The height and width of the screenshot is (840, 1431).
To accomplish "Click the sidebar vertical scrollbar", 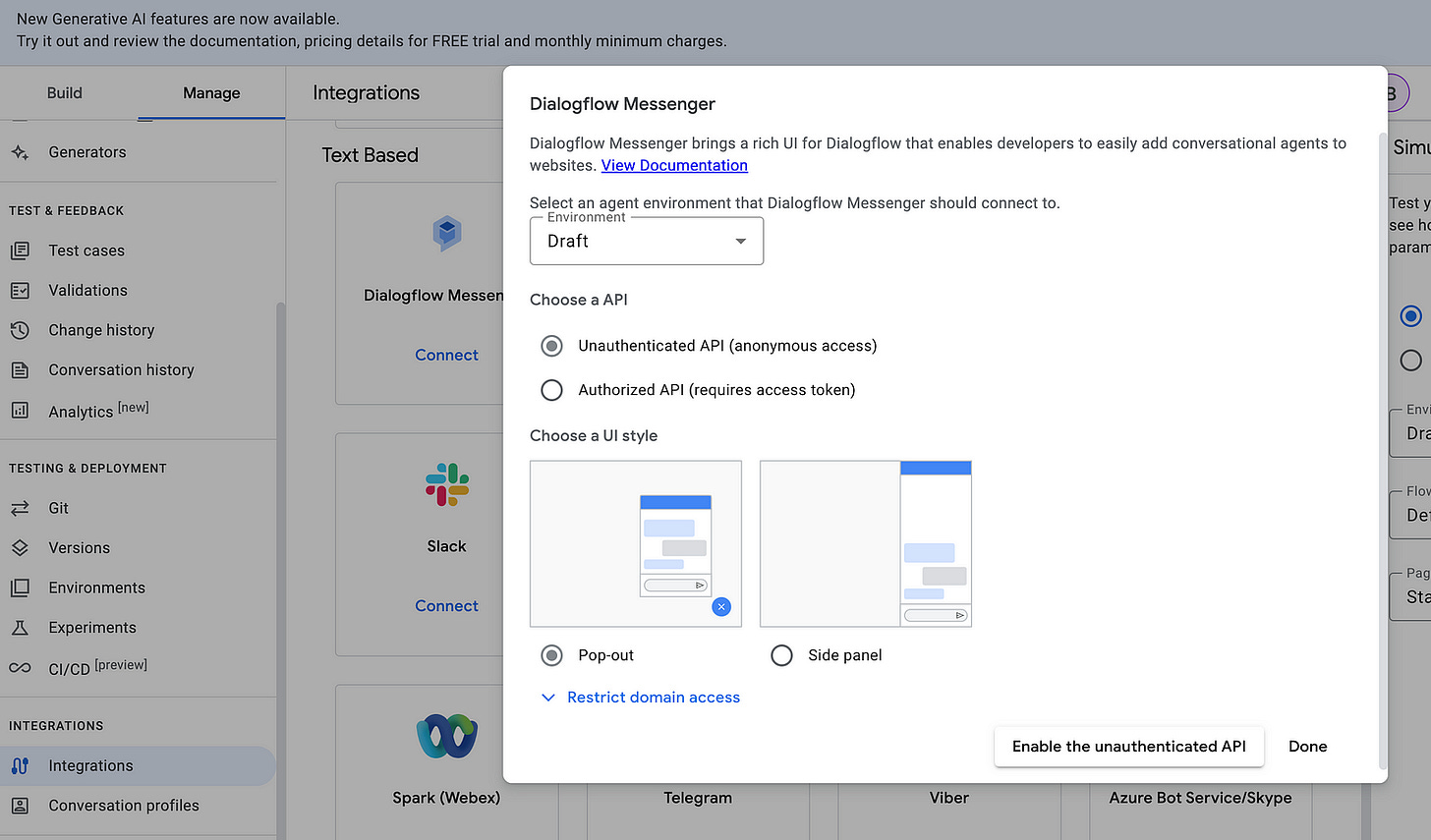I will pyautogui.click(x=281, y=570).
